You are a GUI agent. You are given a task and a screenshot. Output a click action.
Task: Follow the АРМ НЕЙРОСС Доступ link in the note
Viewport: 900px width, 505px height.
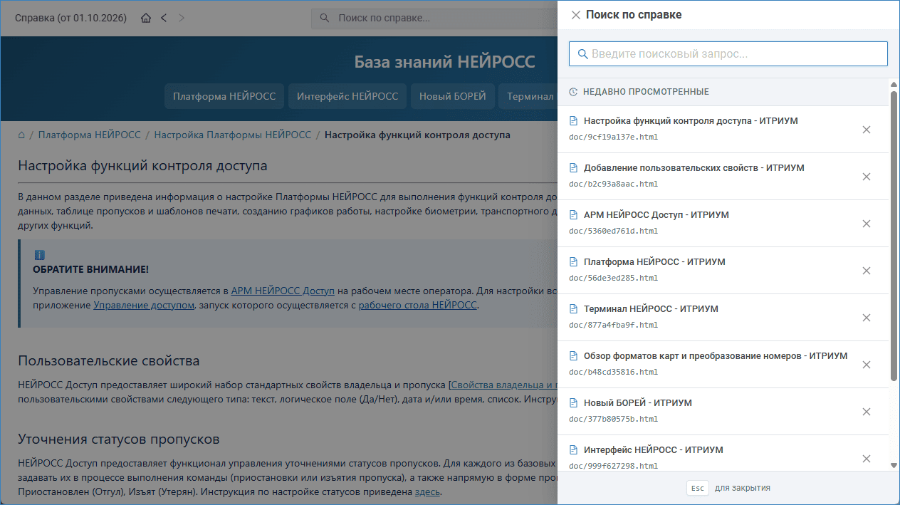pyautogui.click(x=282, y=291)
